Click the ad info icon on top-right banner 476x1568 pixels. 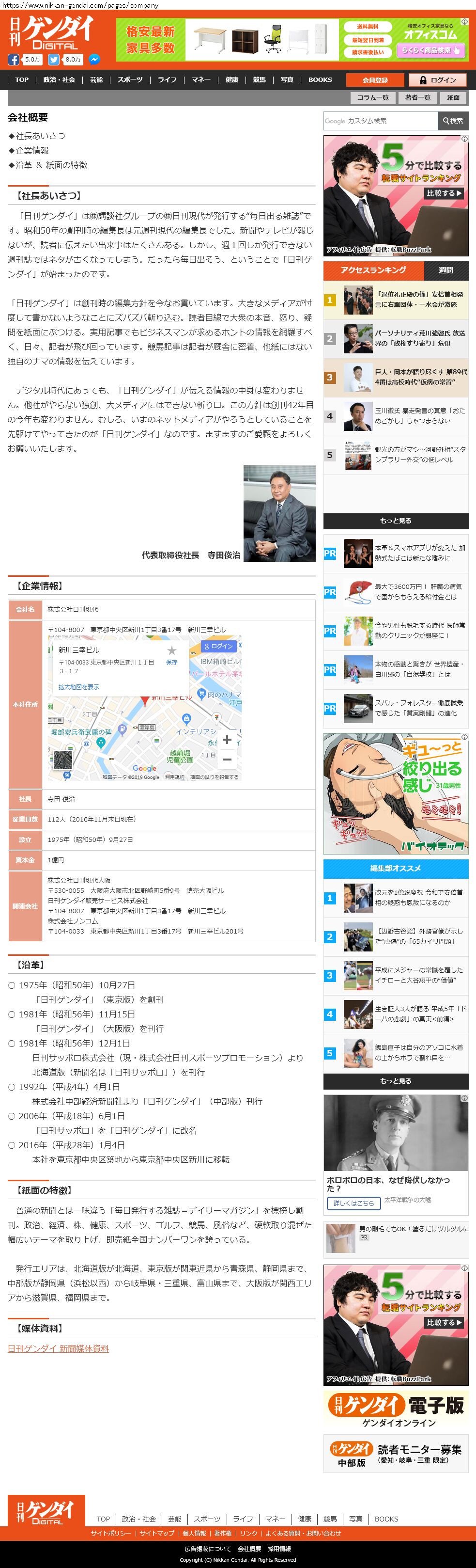tap(464, 21)
